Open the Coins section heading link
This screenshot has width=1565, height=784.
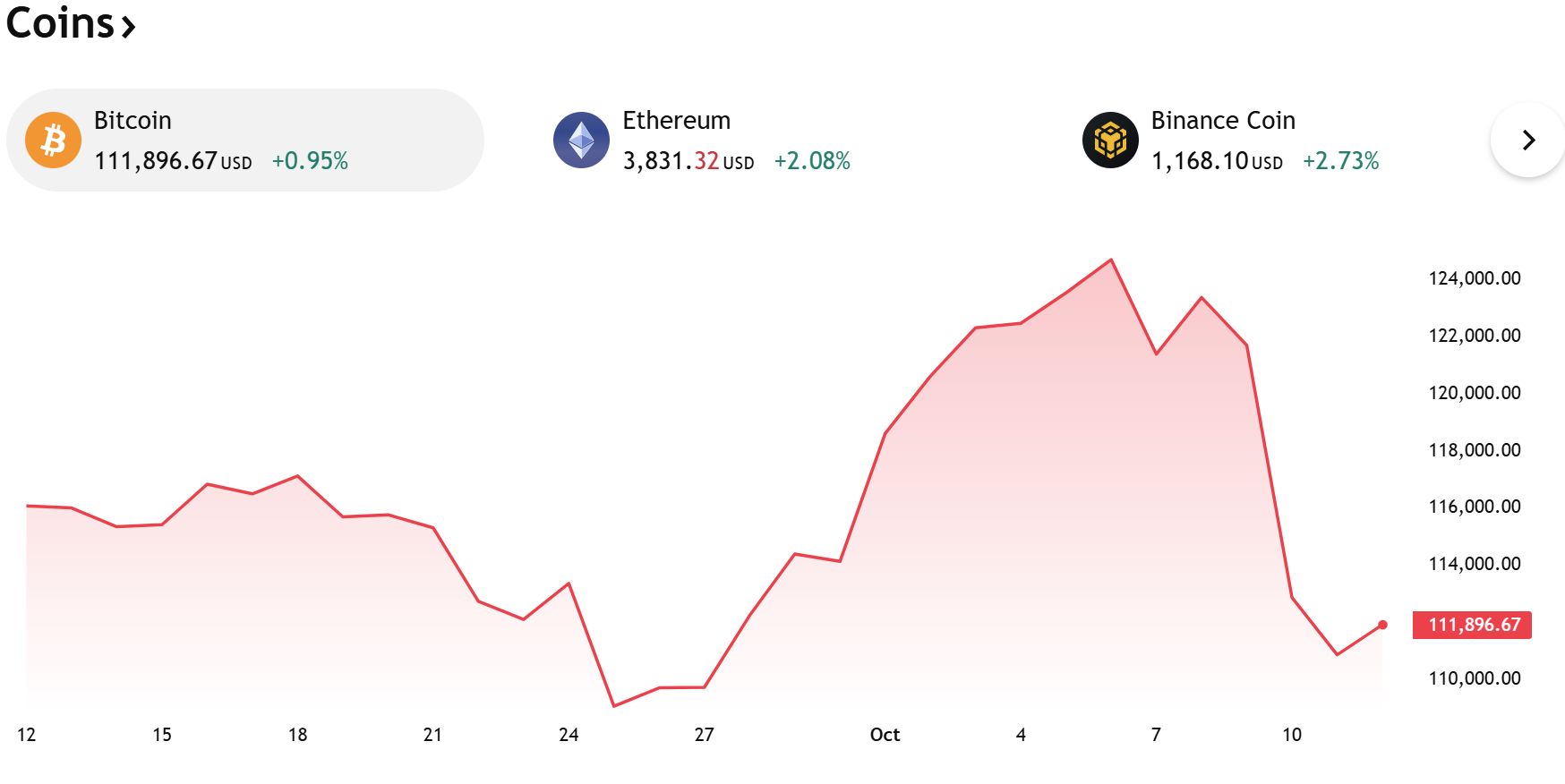60,23
